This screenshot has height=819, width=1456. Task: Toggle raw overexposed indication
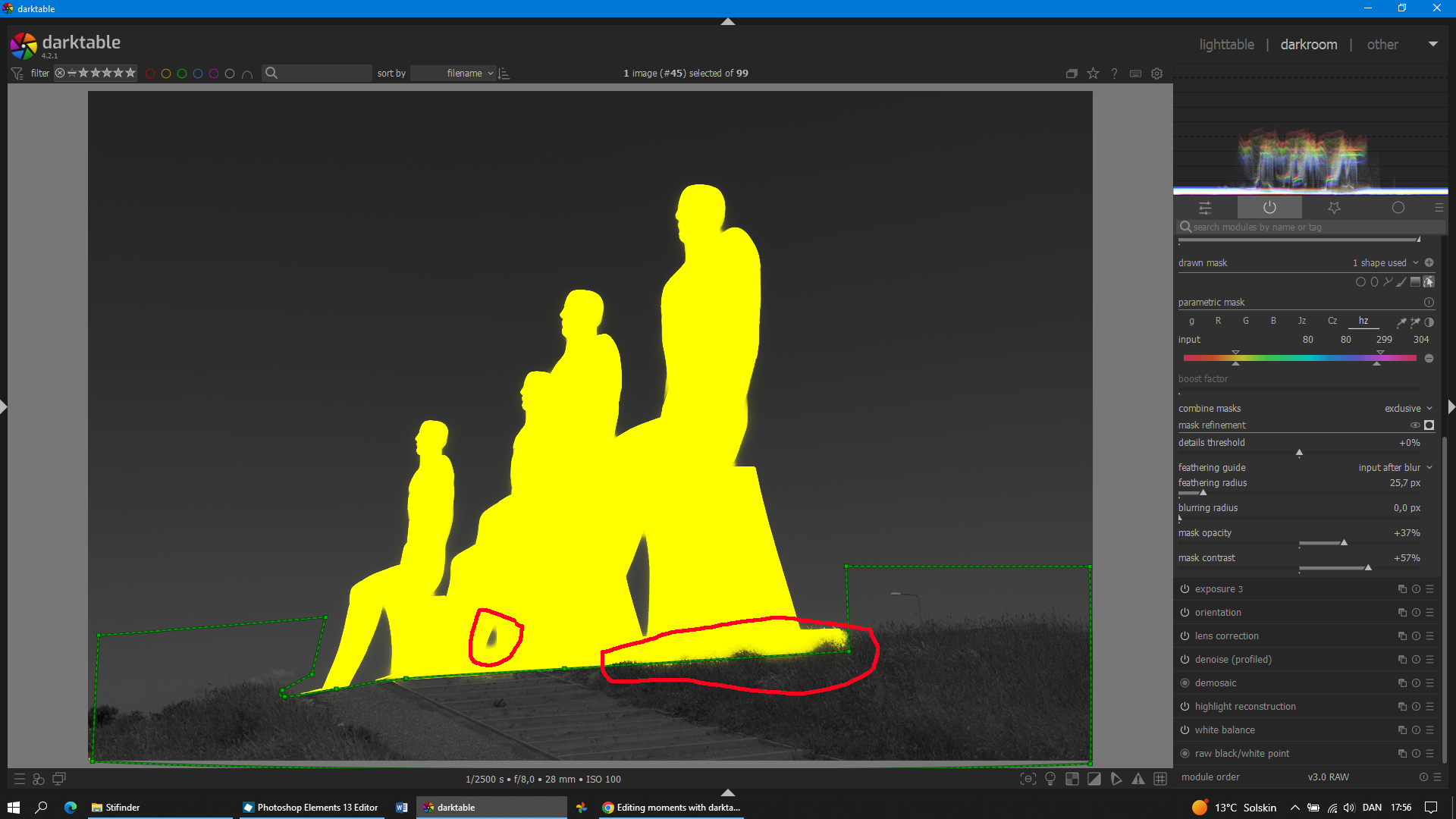tap(1072, 779)
